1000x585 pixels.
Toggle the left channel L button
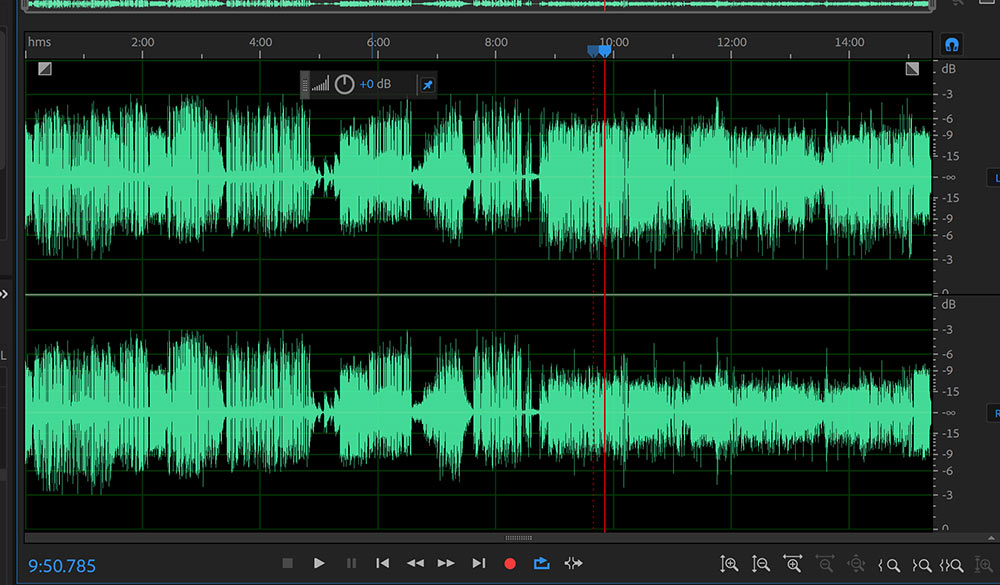[x=995, y=178]
